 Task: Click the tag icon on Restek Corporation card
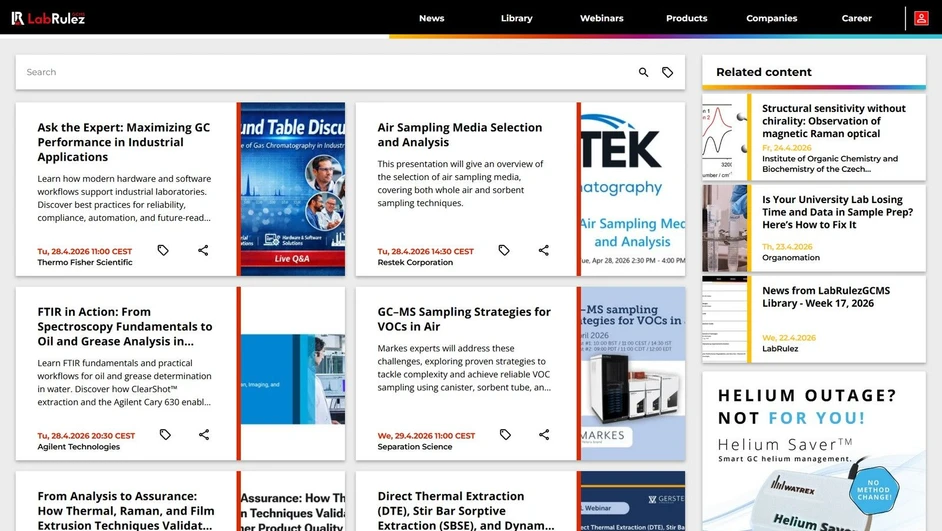tap(504, 250)
